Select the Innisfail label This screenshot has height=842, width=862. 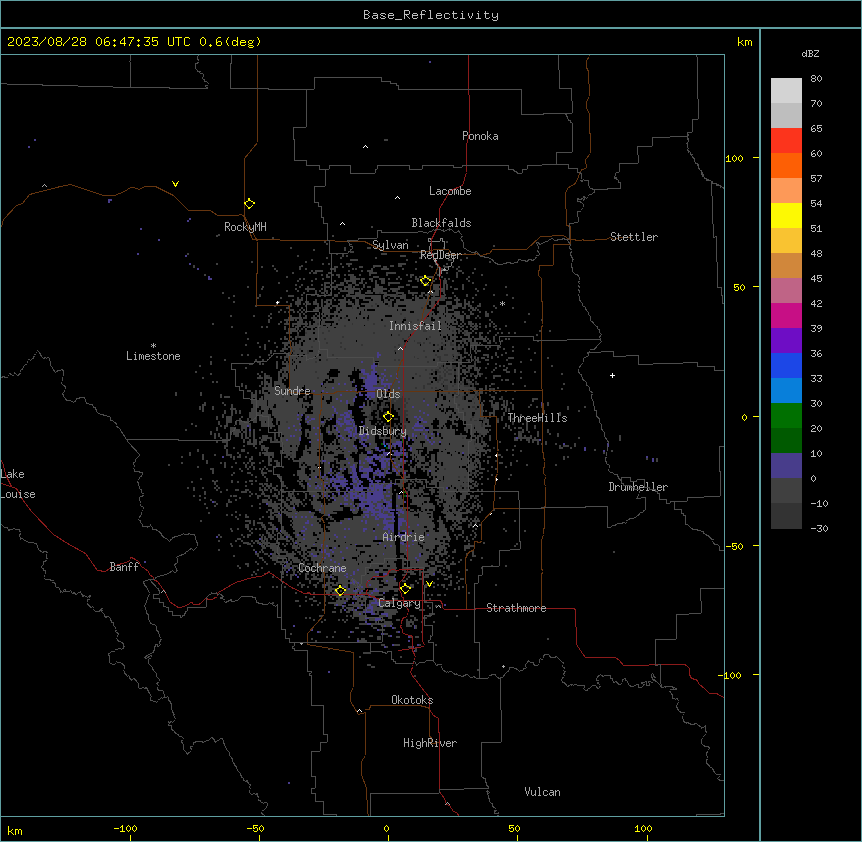point(415,326)
